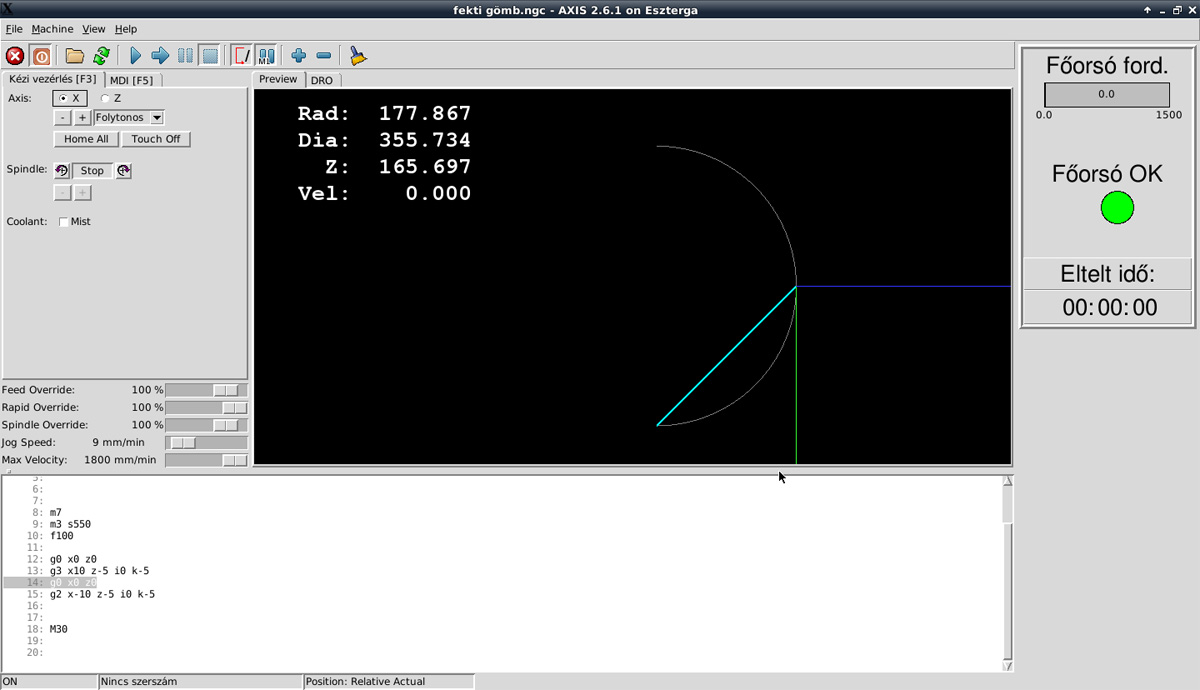Clear live plot with the broom icon
The image size is (1200, 690).
pos(358,56)
